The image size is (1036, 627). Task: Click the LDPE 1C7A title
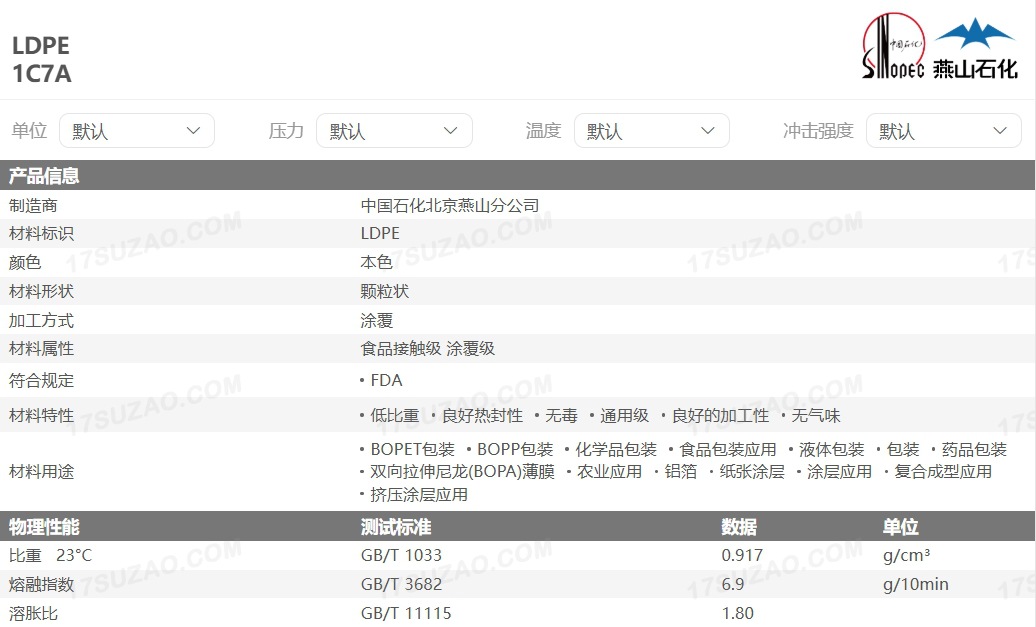(42, 59)
